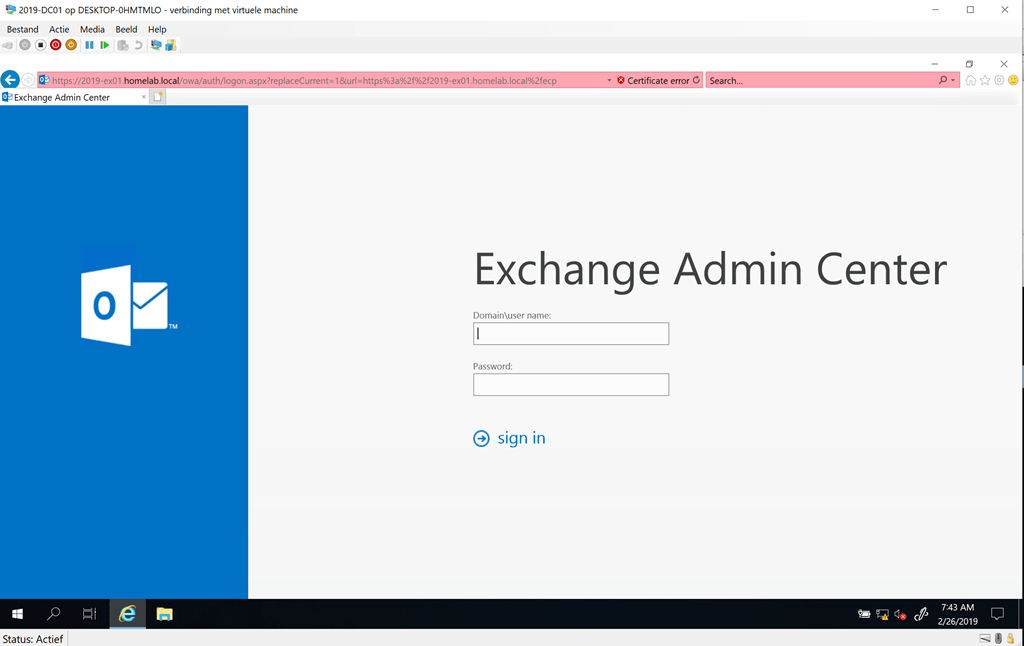The width and height of the screenshot is (1024, 646).
Task: Unmute the speaker in the system tray
Action: coord(899,614)
